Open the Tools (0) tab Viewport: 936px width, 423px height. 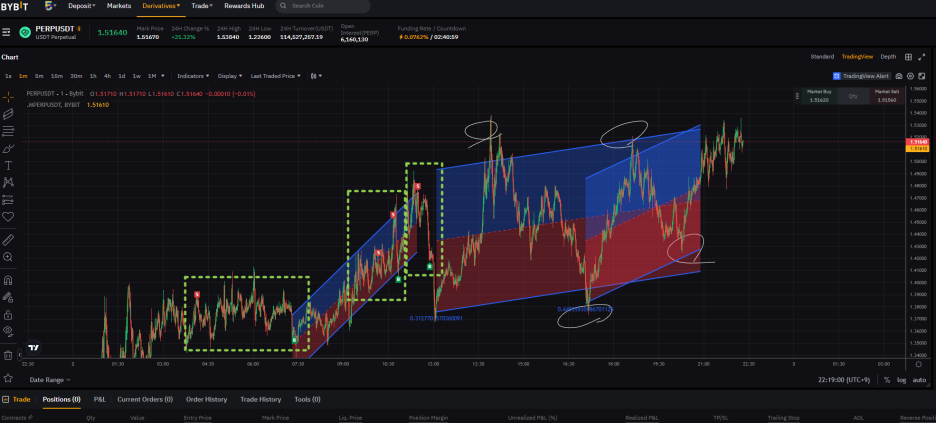307,399
